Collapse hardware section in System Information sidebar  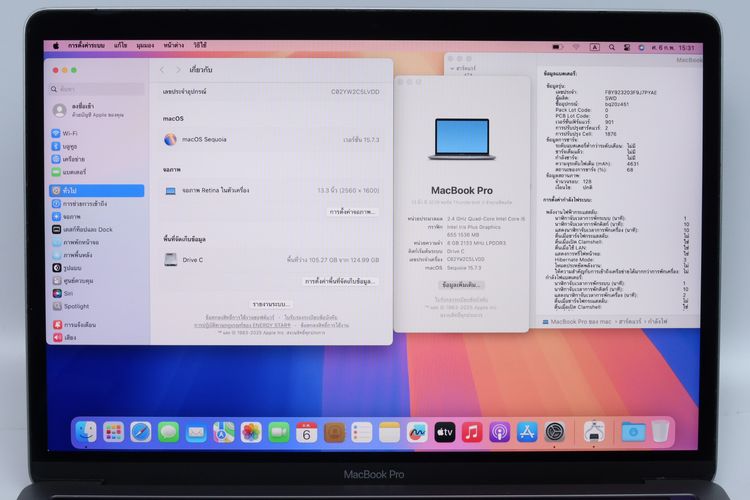click(452, 69)
